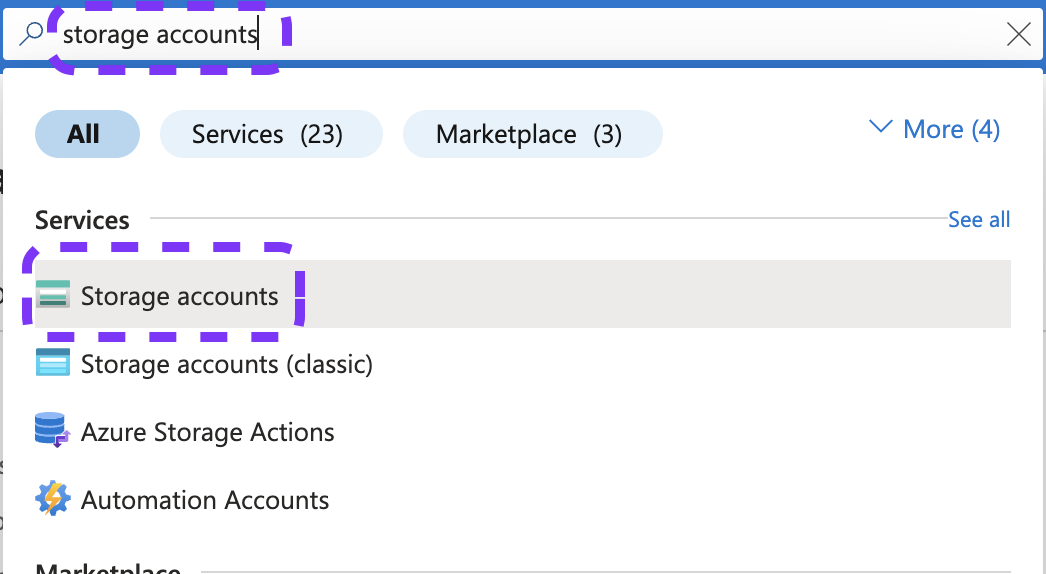Open Azure Storage Actions result
1046x574 pixels.
523,431
